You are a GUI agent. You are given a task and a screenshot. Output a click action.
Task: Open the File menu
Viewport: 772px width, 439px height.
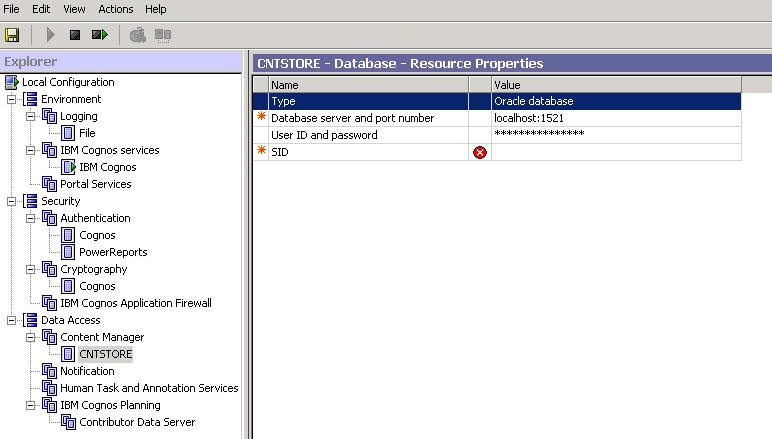point(11,9)
